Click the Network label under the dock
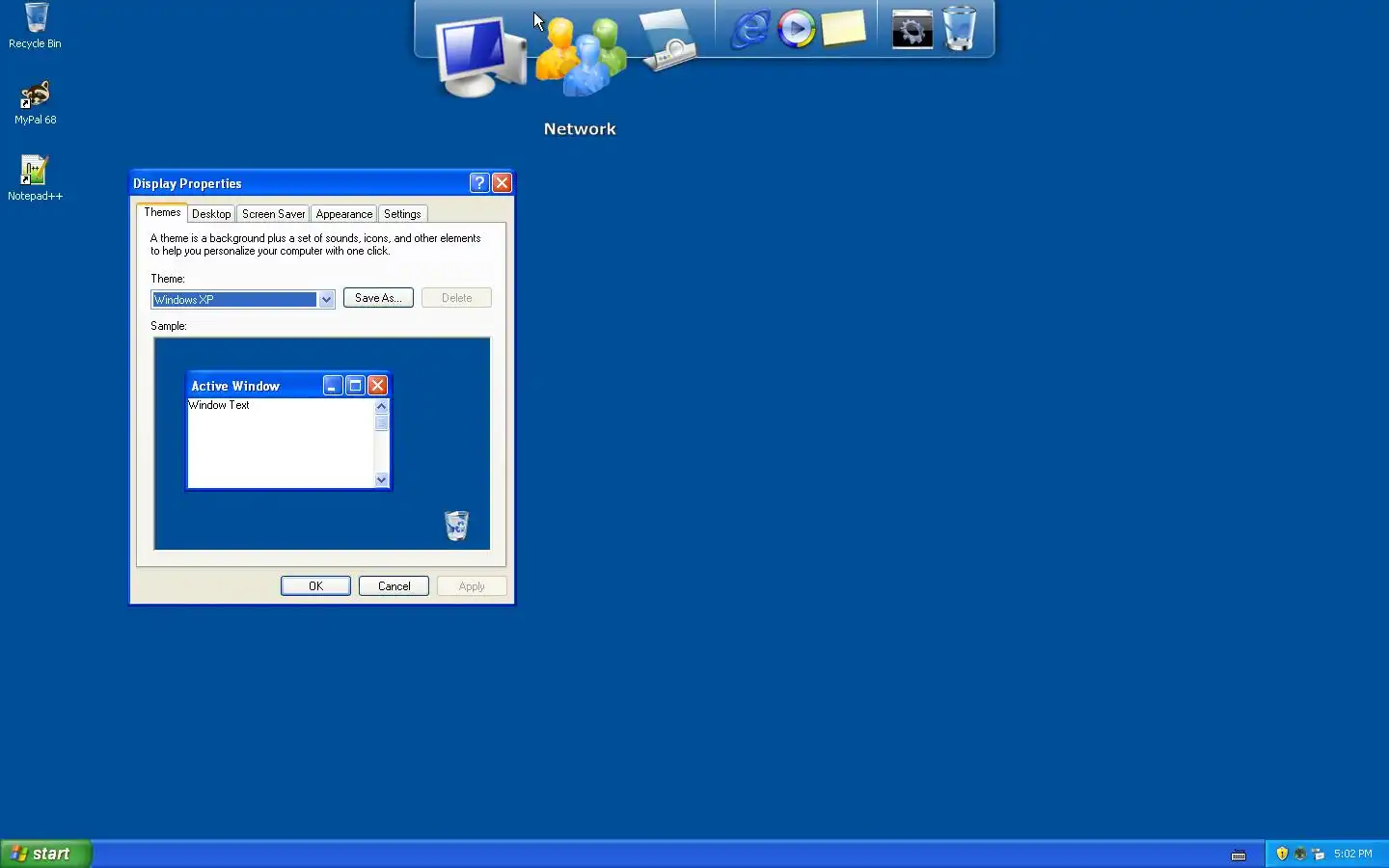The width and height of the screenshot is (1389, 868). [x=580, y=129]
